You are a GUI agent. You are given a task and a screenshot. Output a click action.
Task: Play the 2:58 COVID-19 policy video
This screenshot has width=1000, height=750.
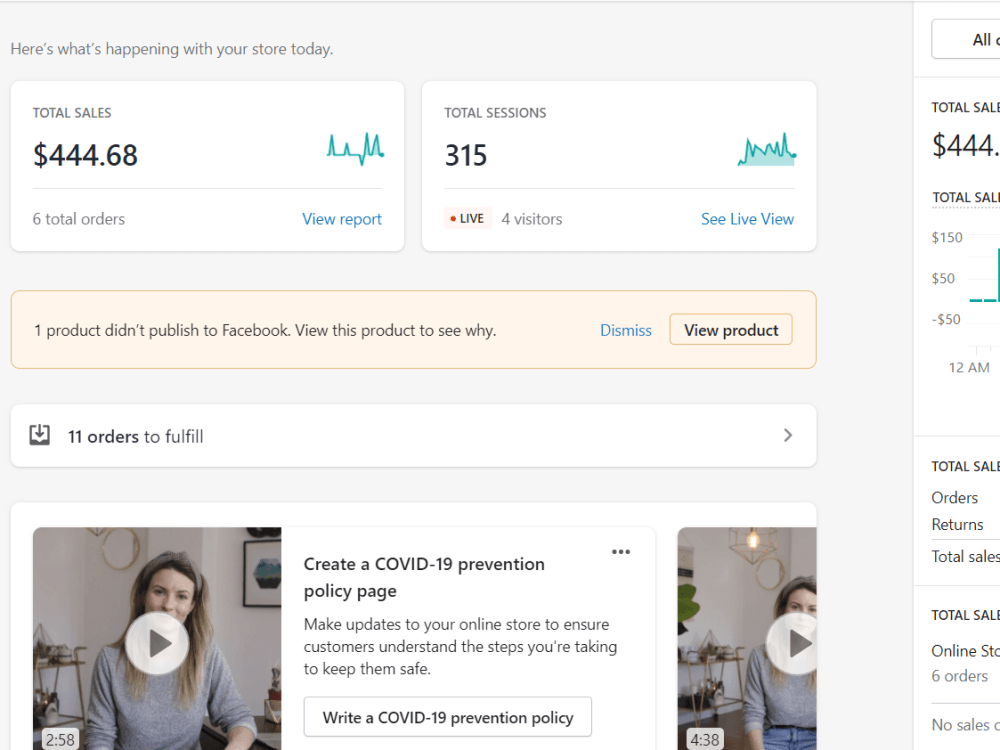[x=157, y=643]
